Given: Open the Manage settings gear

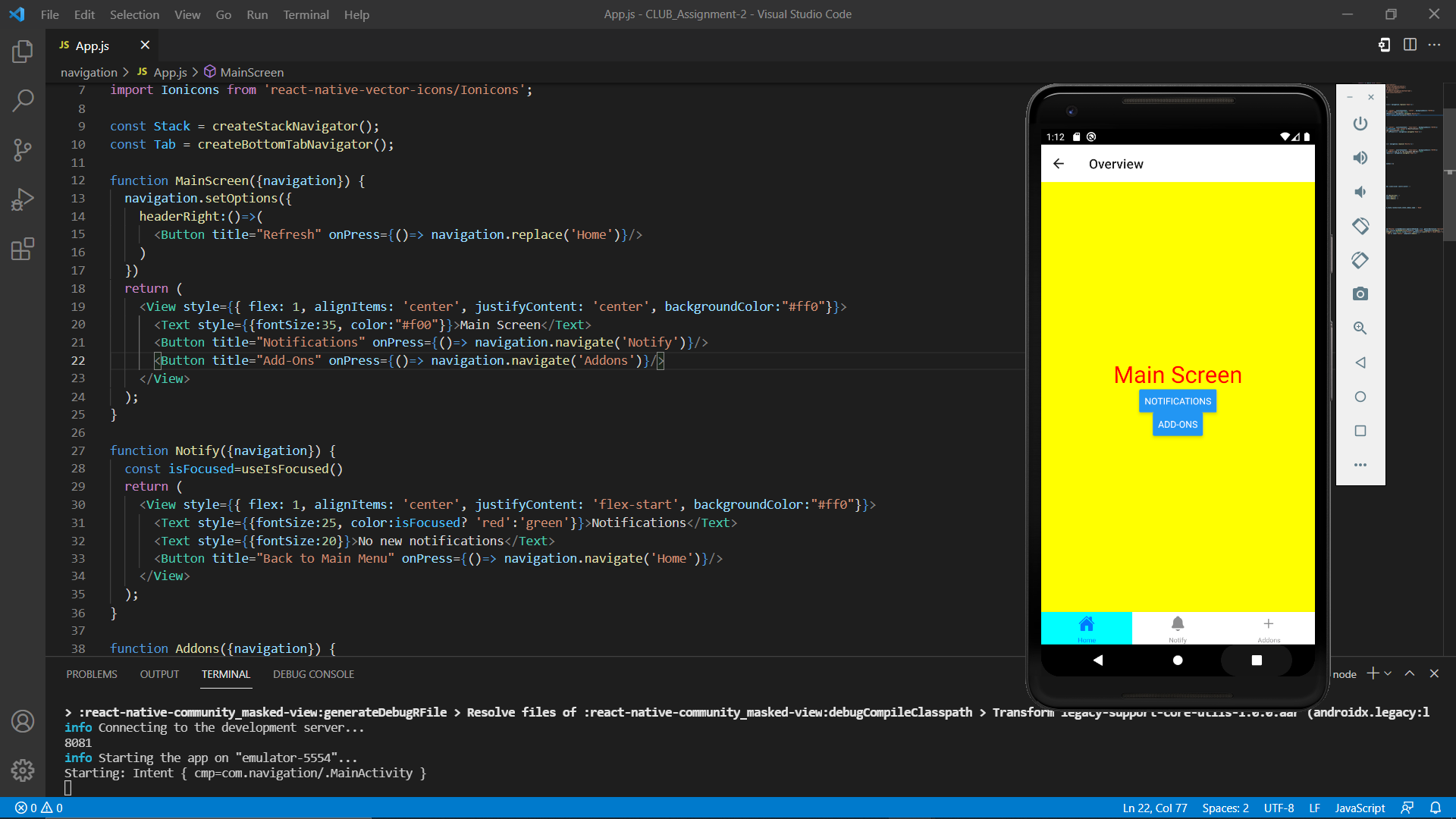Looking at the screenshot, I should pyautogui.click(x=22, y=770).
